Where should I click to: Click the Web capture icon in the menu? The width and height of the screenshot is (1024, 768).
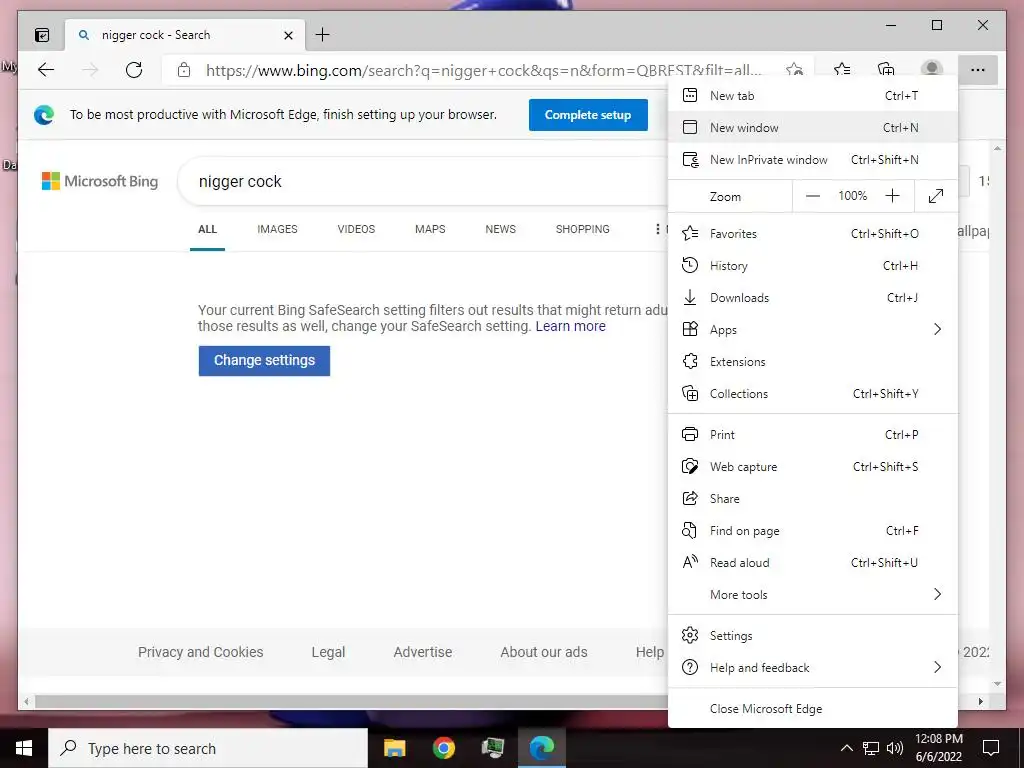point(690,466)
